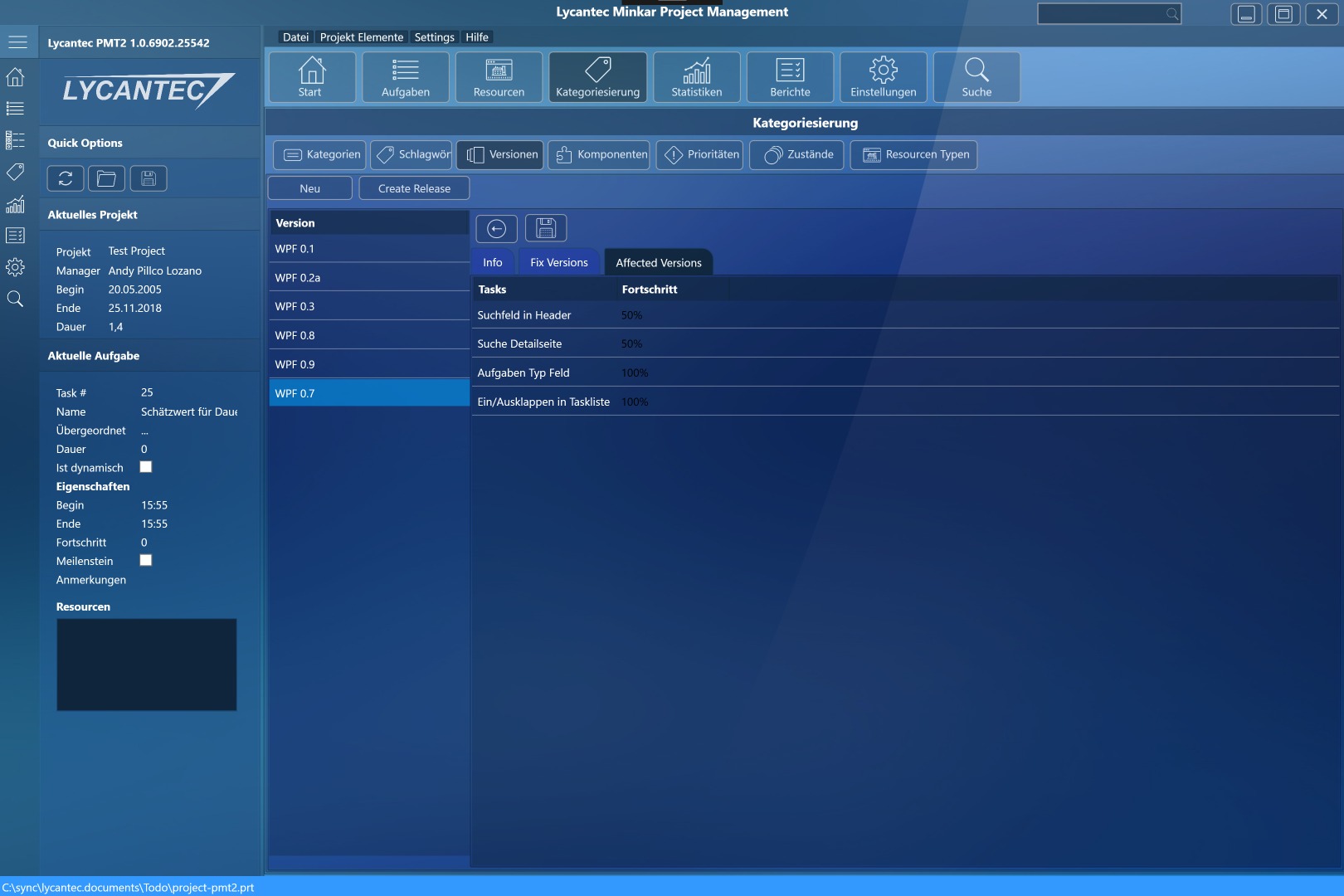Select version WPF 0.1
The image size is (1344, 896).
point(369,249)
